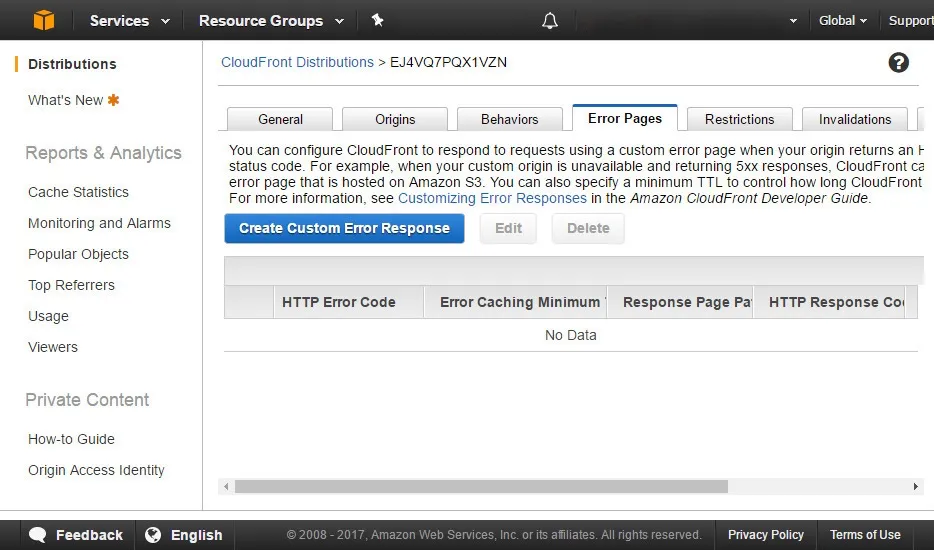Screen dimensions: 934x550
Task: Click the orange asterisk beside What's New
Action: [113, 100]
